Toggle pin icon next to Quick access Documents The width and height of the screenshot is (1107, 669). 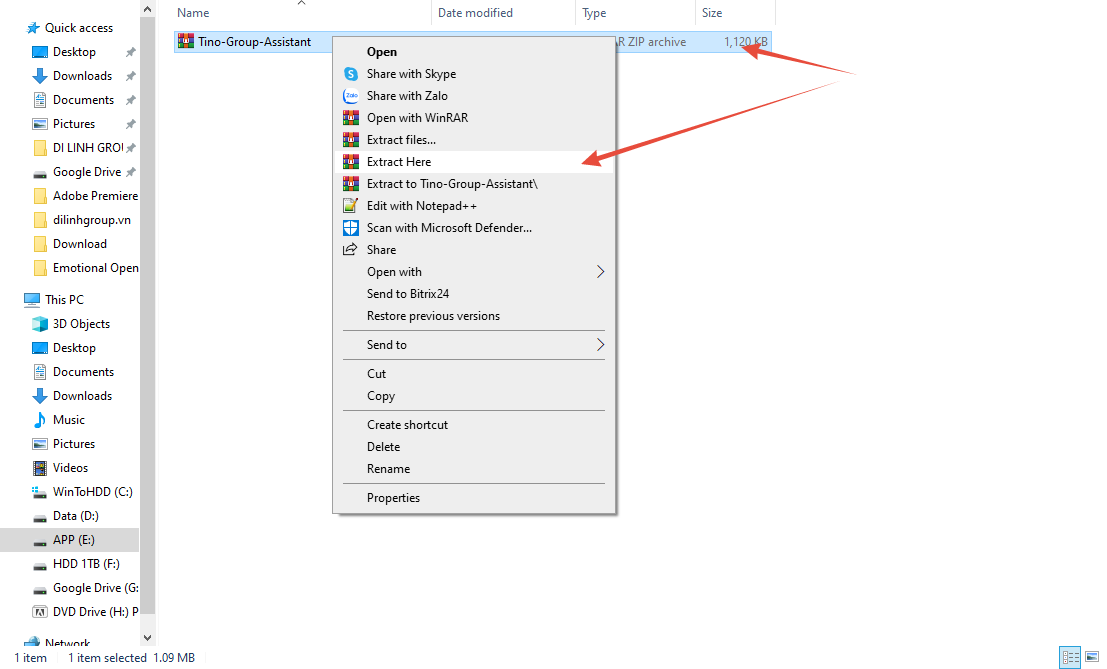131,100
